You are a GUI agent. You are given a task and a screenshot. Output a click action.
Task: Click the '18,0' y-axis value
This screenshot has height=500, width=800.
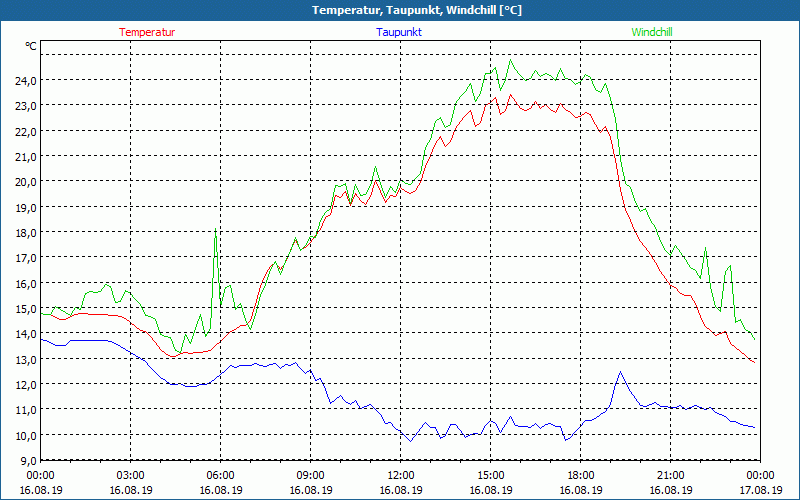pos(26,232)
